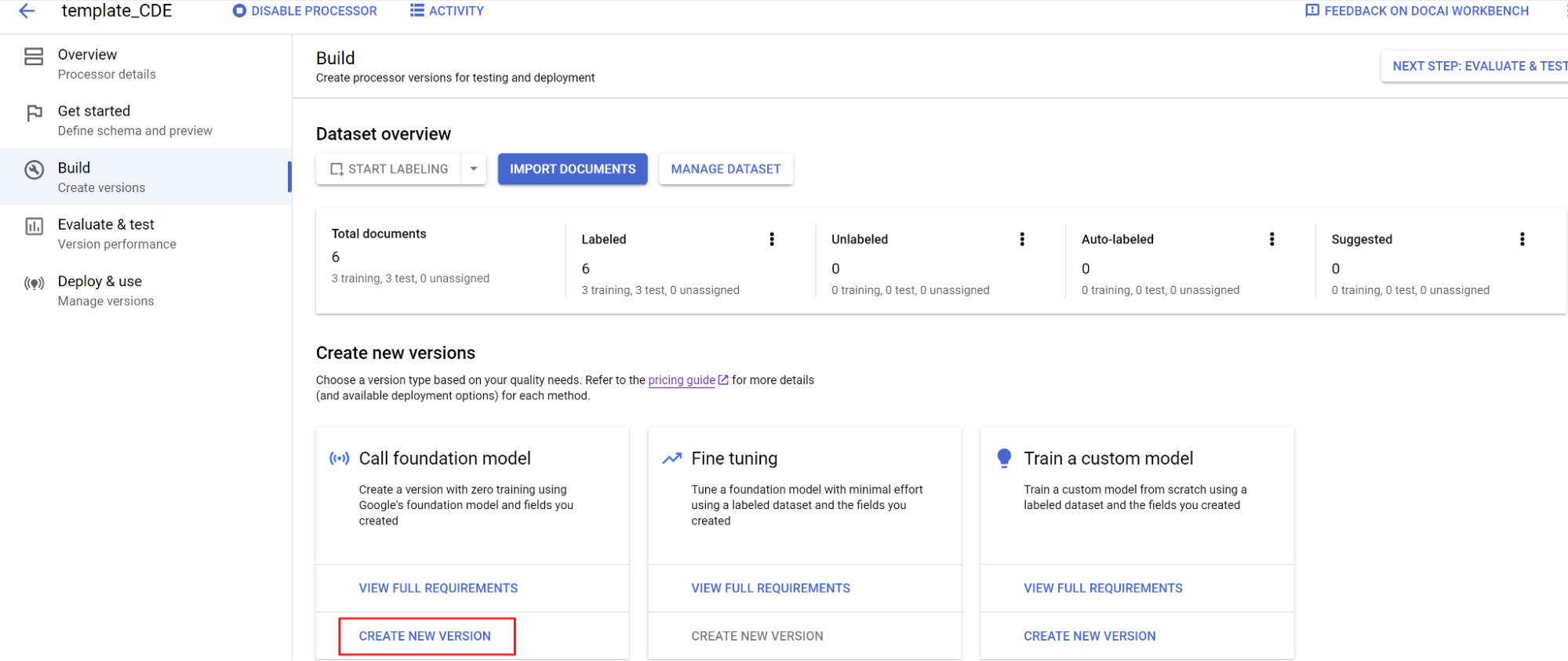Click the Import Documents button
The width and height of the screenshot is (1568, 661).
click(x=573, y=169)
